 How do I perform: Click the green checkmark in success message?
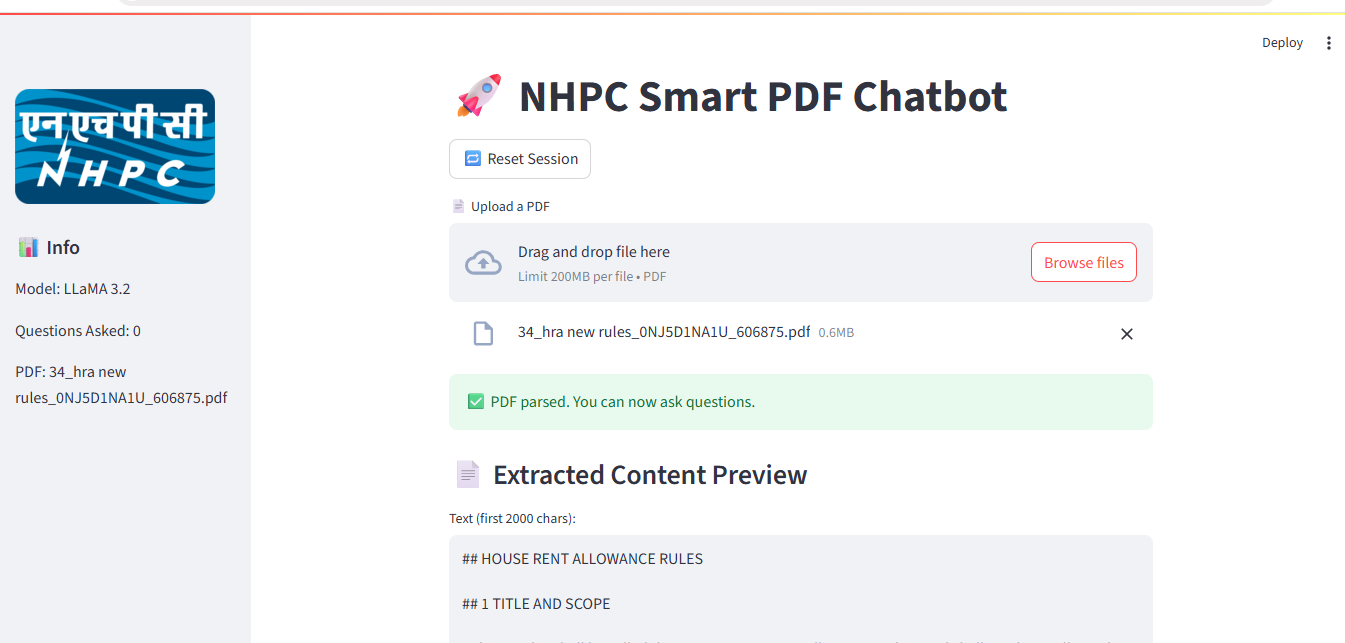pyautogui.click(x=476, y=402)
